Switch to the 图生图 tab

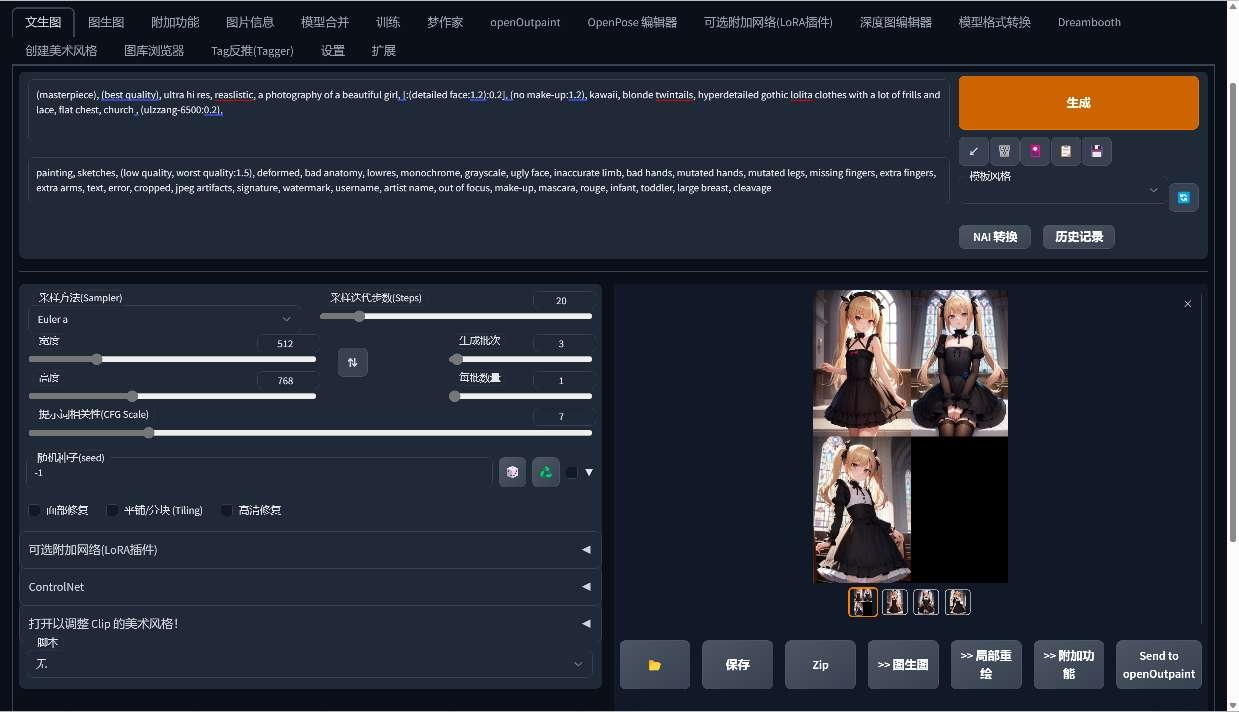click(106, 22)
